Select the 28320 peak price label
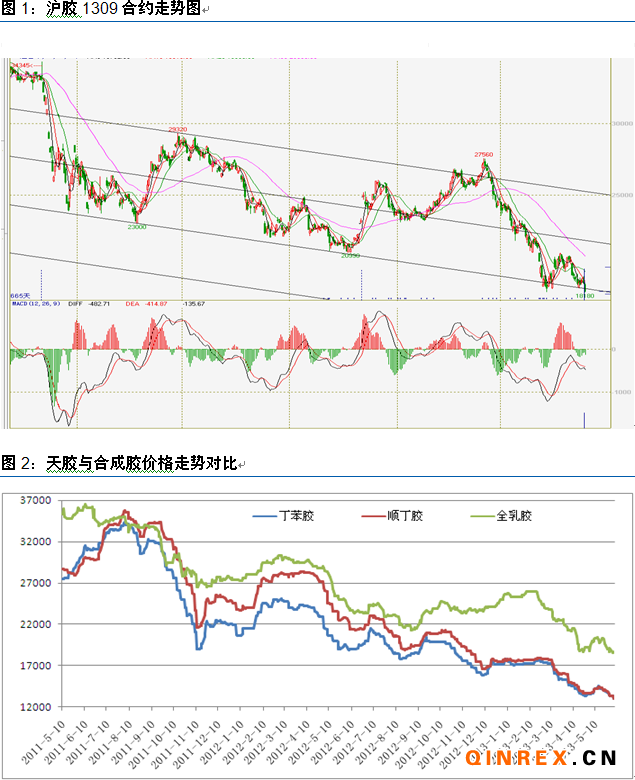The width and height of the screenshot is (635, 780). tap(178, 130)
